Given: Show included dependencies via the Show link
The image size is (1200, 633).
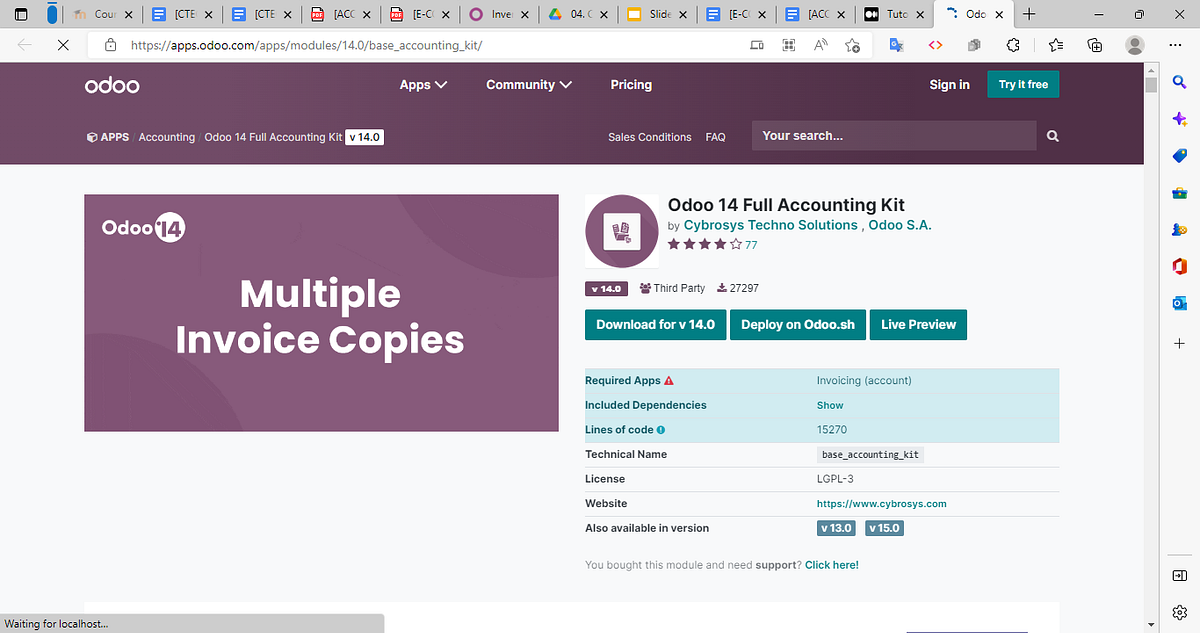Looking at the screenshot, I should tap(829, 405).
